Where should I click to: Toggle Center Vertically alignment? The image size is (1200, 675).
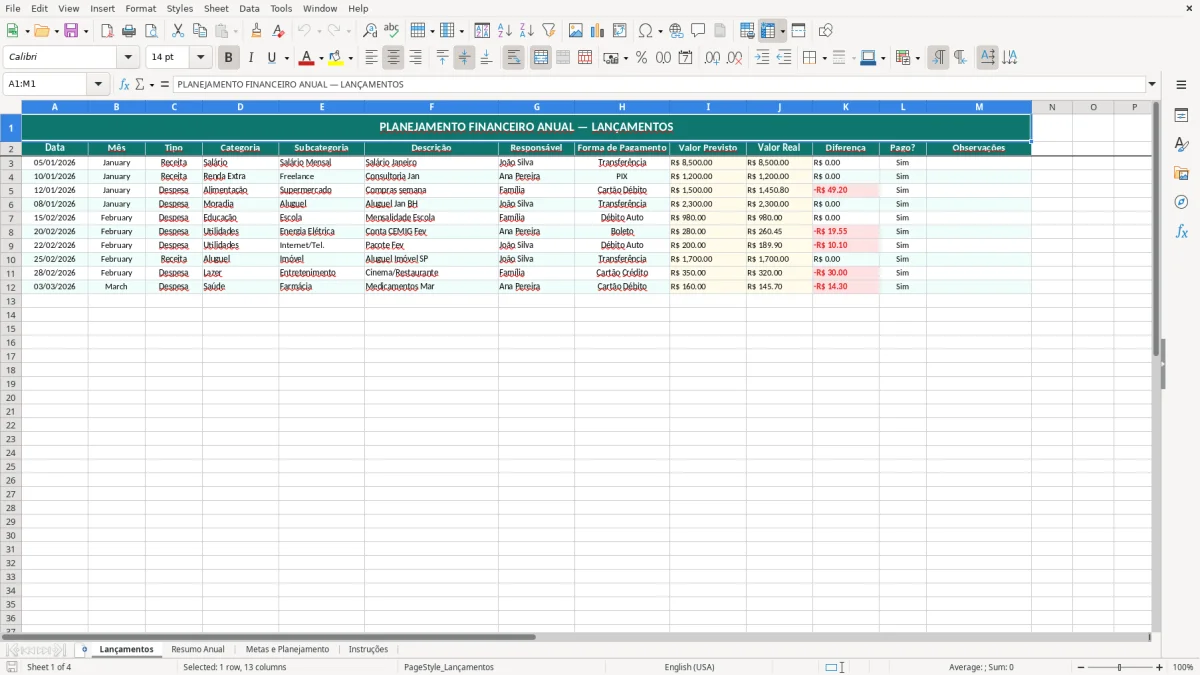tap(464, 58)
